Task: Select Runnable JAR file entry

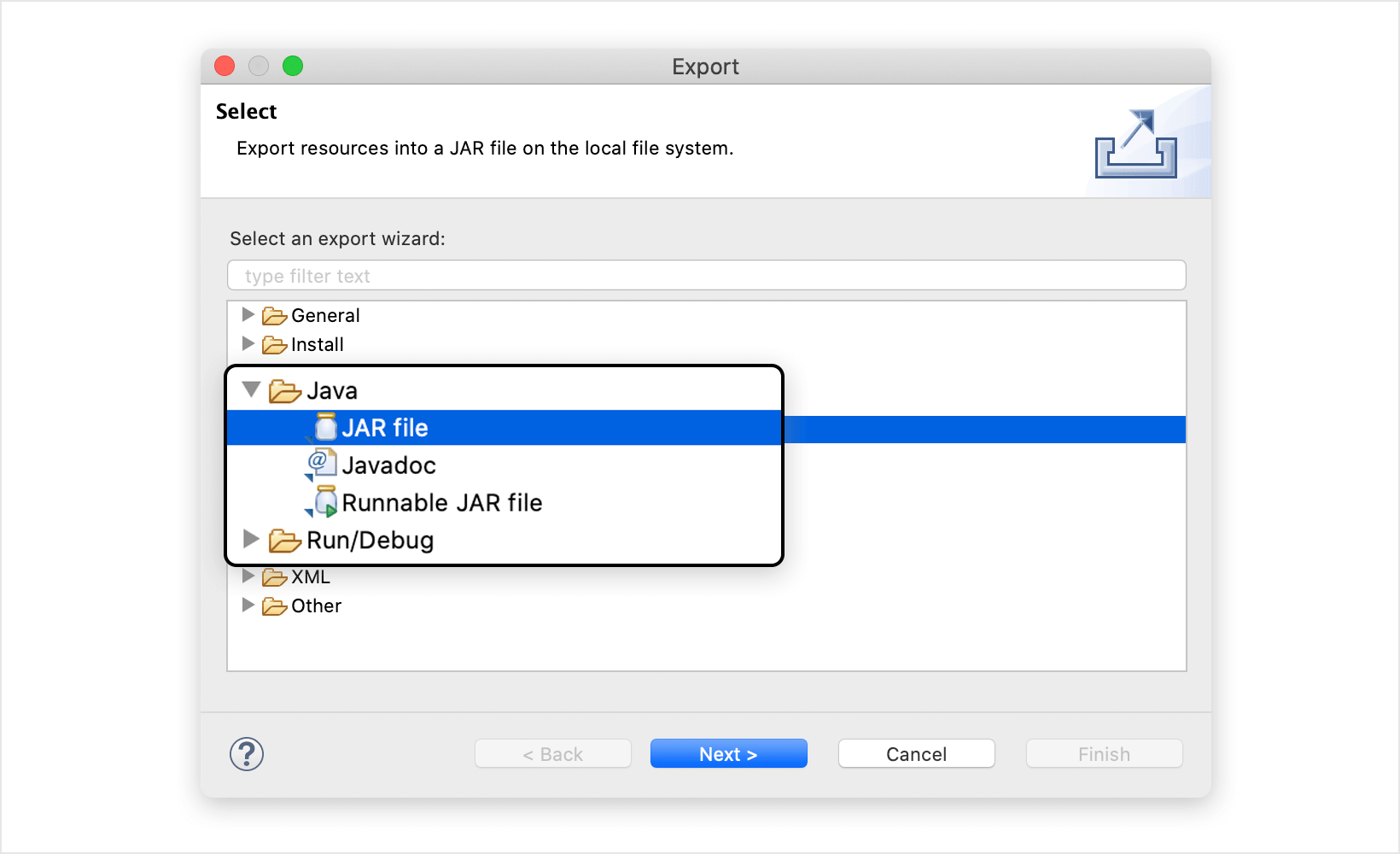Action: tap(442, 503)
